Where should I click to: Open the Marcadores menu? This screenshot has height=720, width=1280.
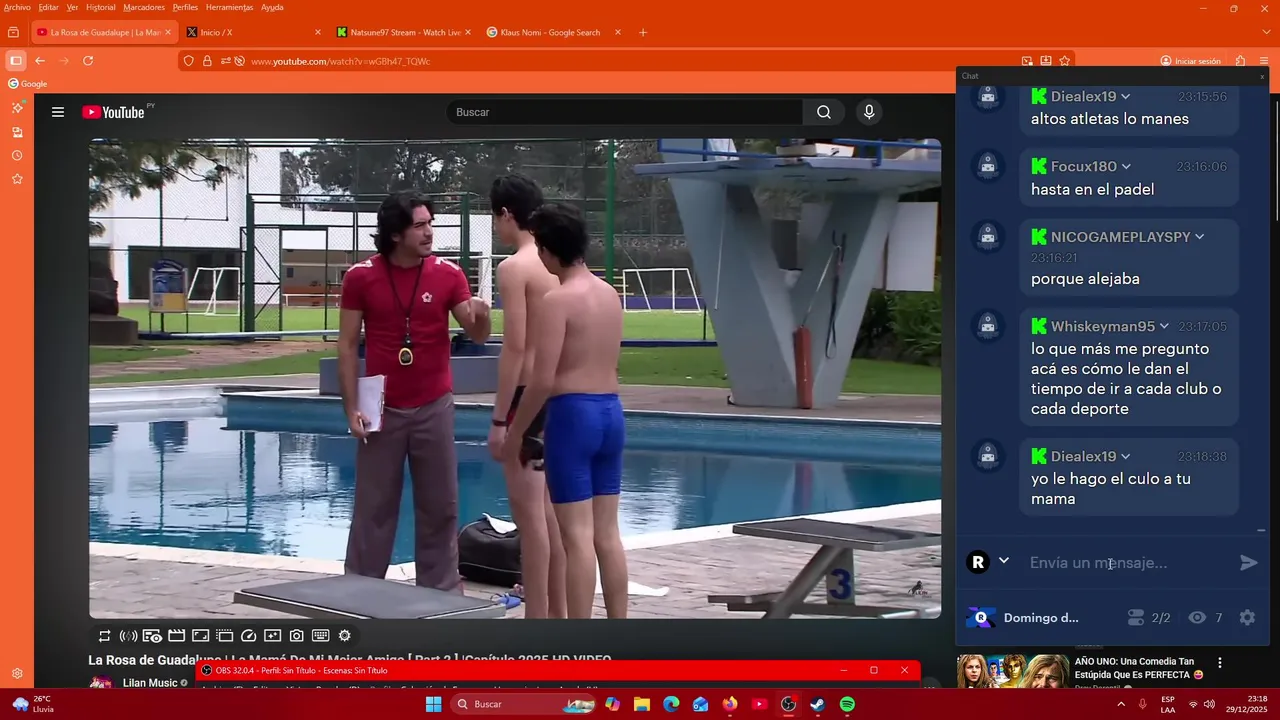[144, 7]
